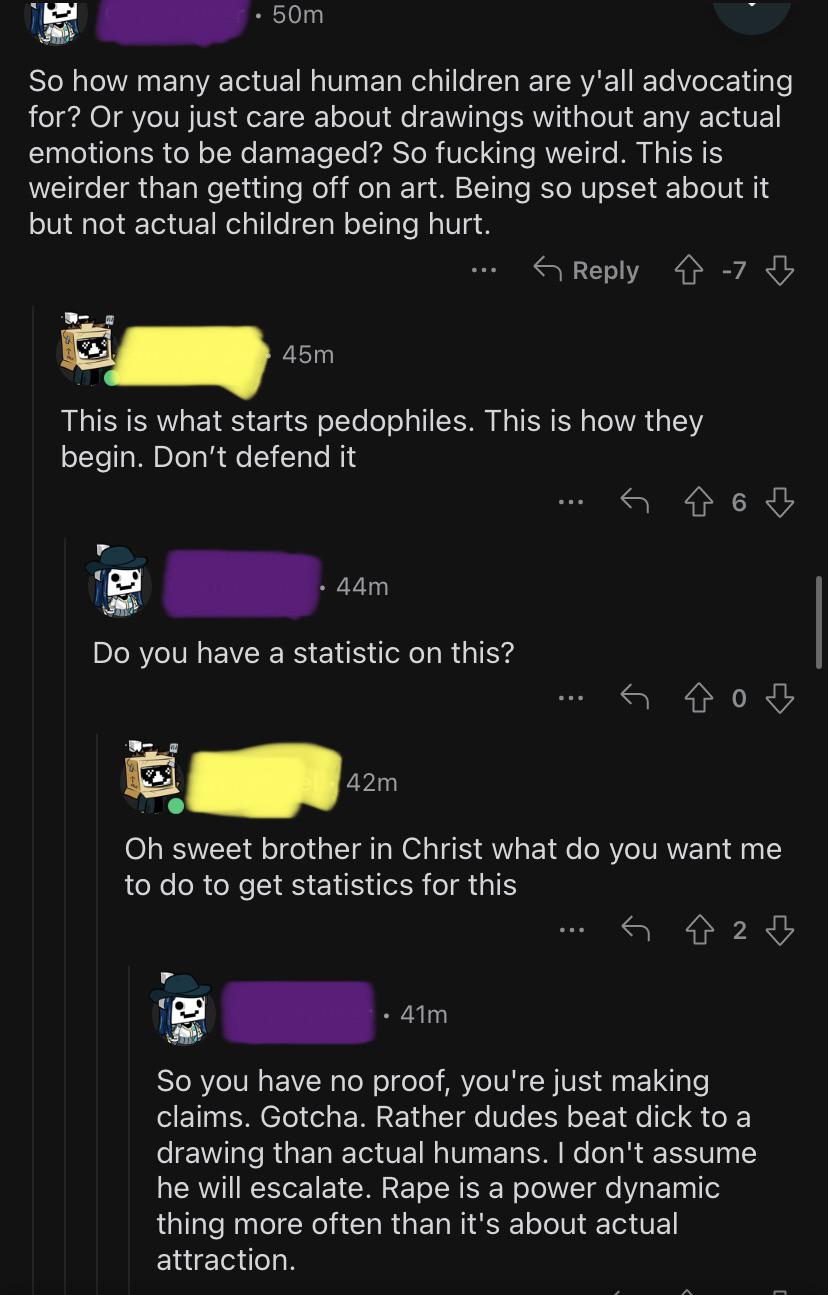828x1295 pixels.
Task: Reply to the 42m comment via arrow icon
Action: [634, 930]
